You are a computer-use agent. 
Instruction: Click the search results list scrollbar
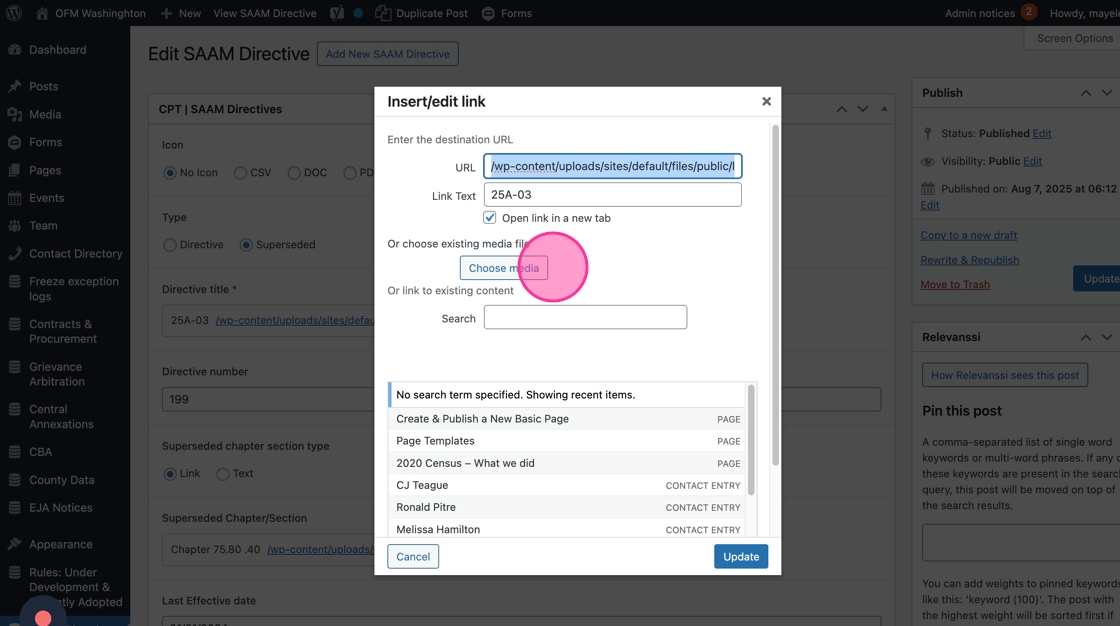(x=751, y=440)
